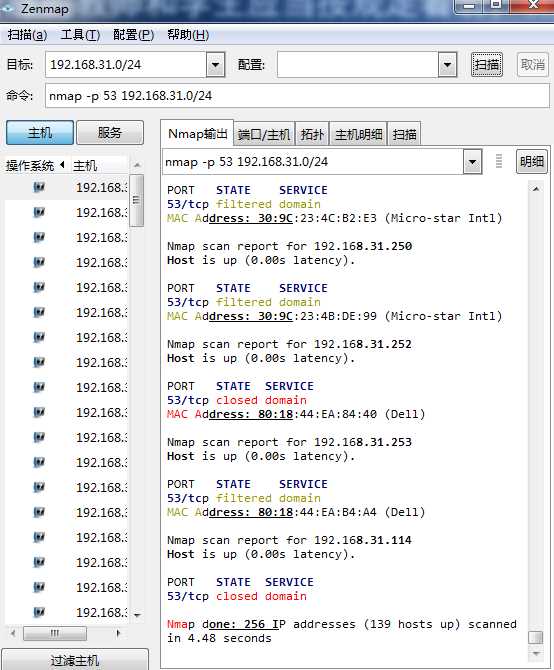Click the Zenmap title bar icon

tap(8, 8)
